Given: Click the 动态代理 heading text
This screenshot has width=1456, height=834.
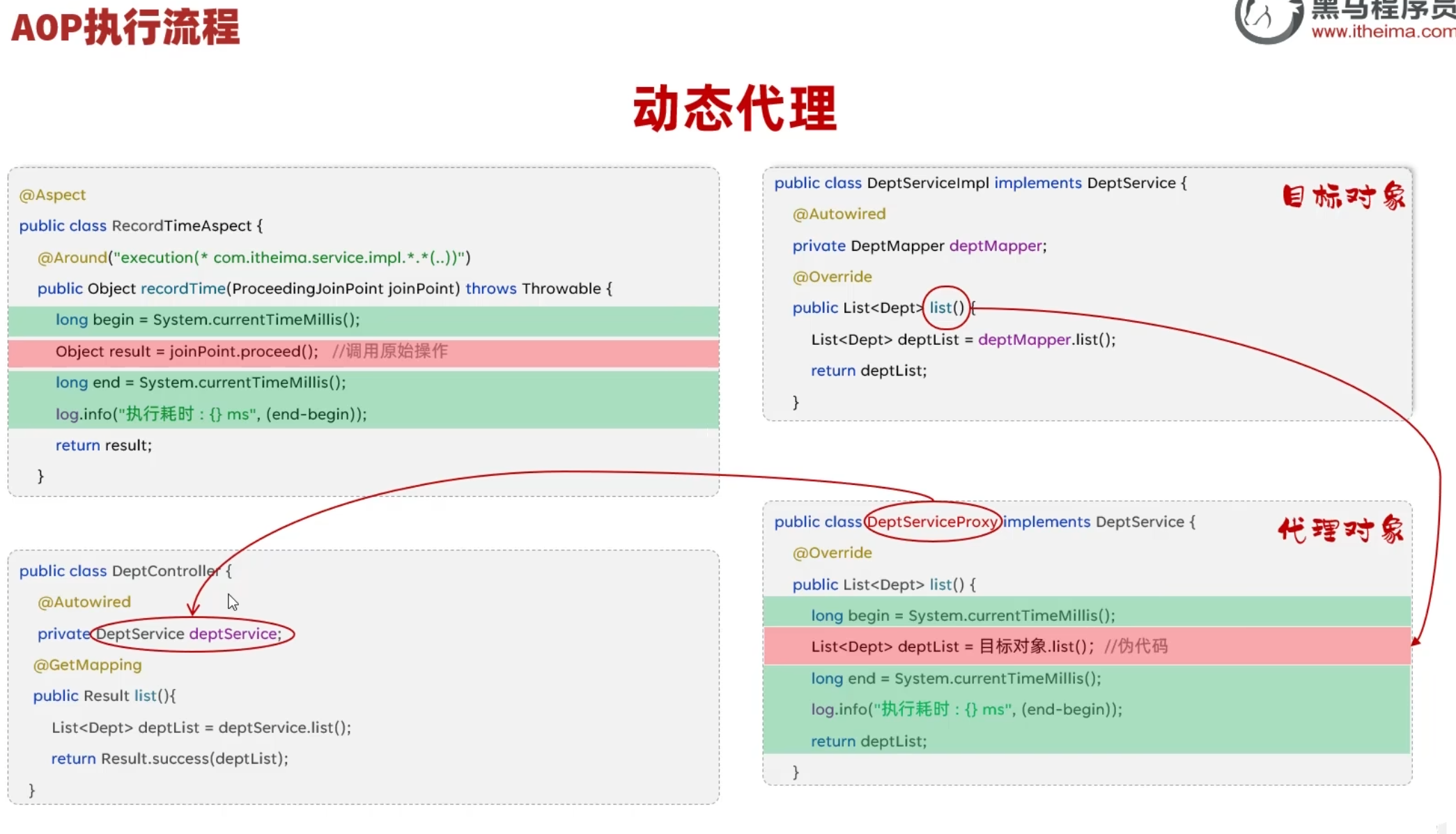Looking at the screenshot, I should [734, 109].
